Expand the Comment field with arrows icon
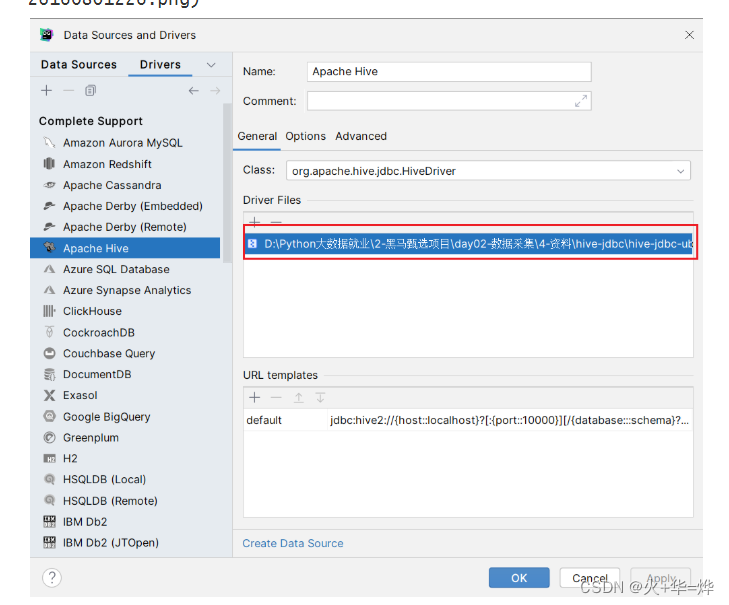 click(581, 101)
